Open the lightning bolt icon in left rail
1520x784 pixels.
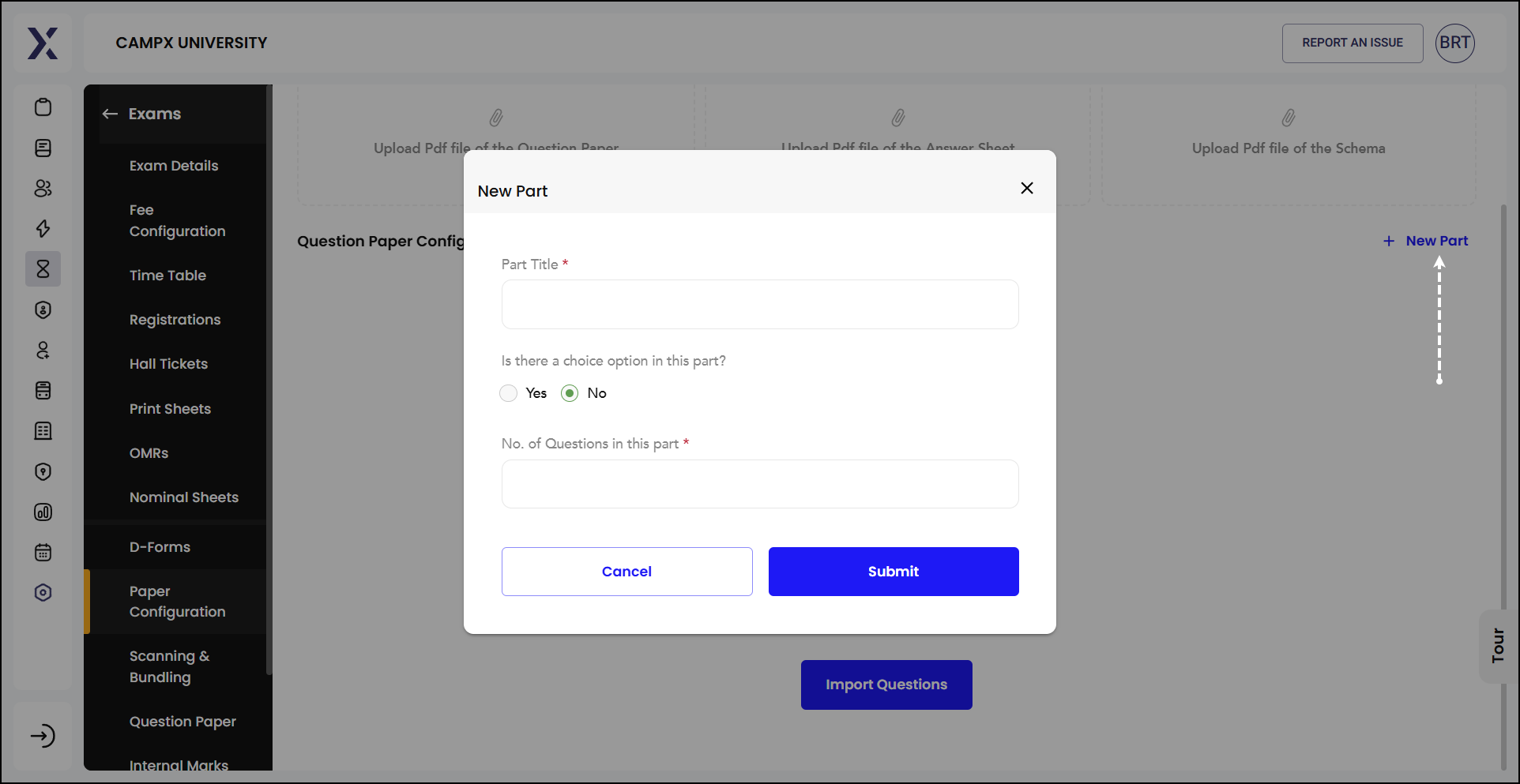tap(43, 229)
